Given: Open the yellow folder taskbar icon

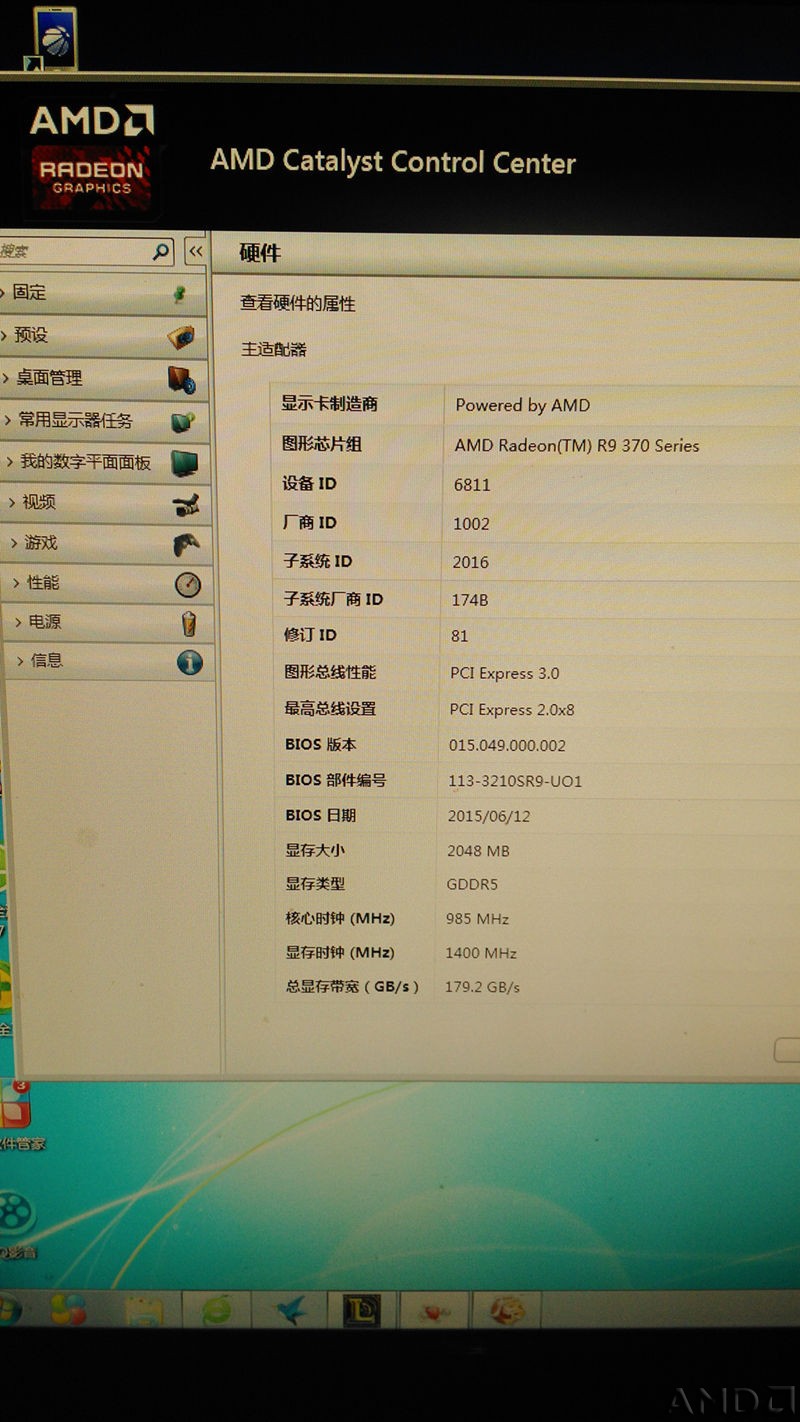Looking at the screenshot, I should 144,1310.
